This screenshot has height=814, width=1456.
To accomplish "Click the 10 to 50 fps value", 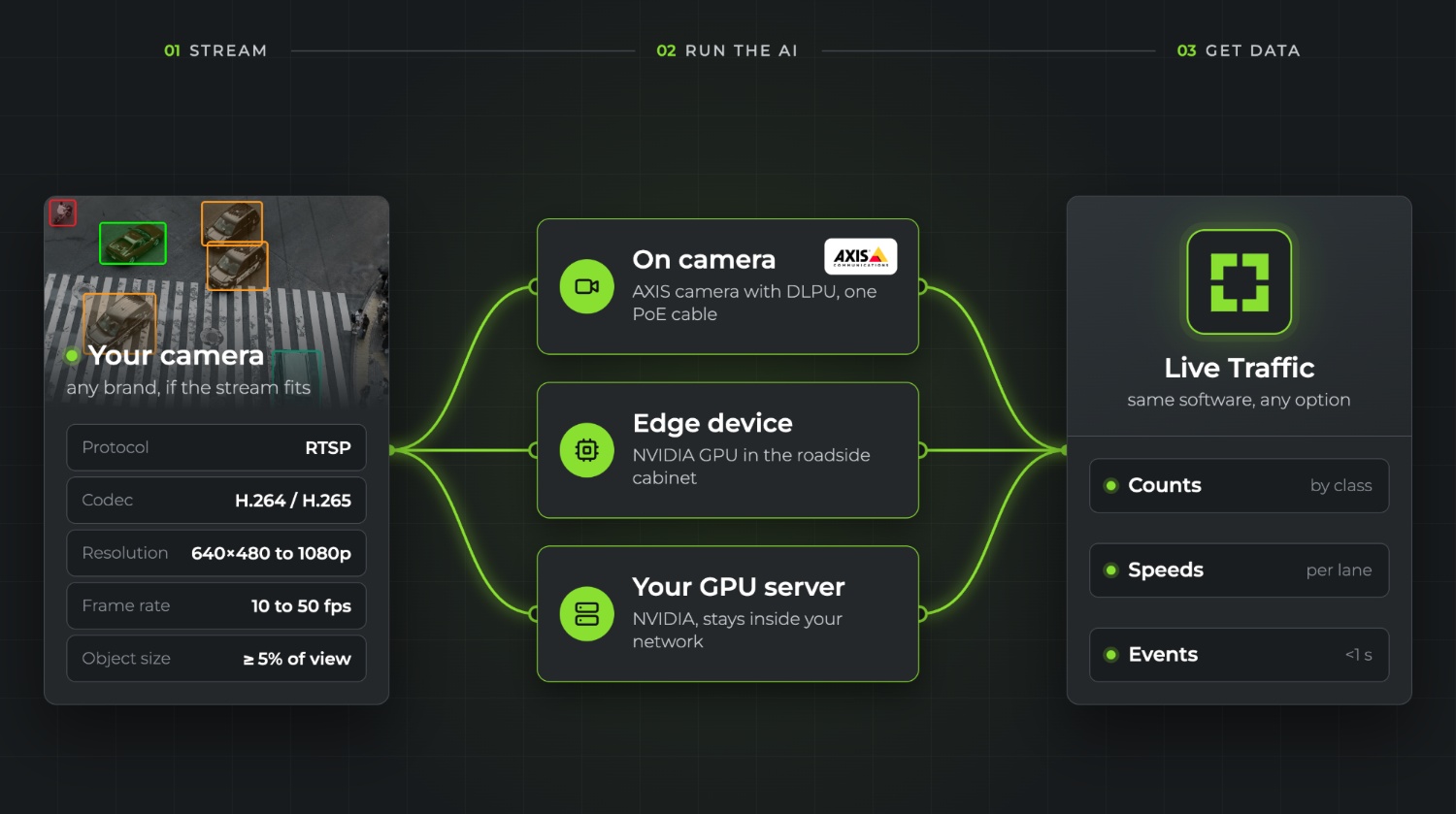I will click(x=301, y=606).
